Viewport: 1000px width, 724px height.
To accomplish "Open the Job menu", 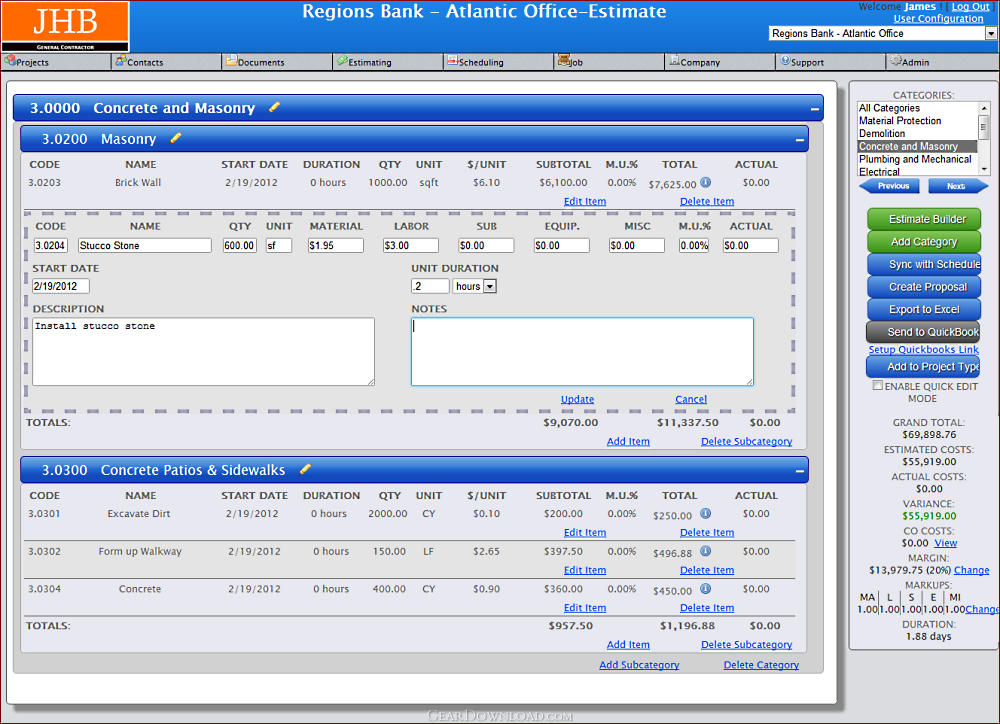I will (609, 62).
